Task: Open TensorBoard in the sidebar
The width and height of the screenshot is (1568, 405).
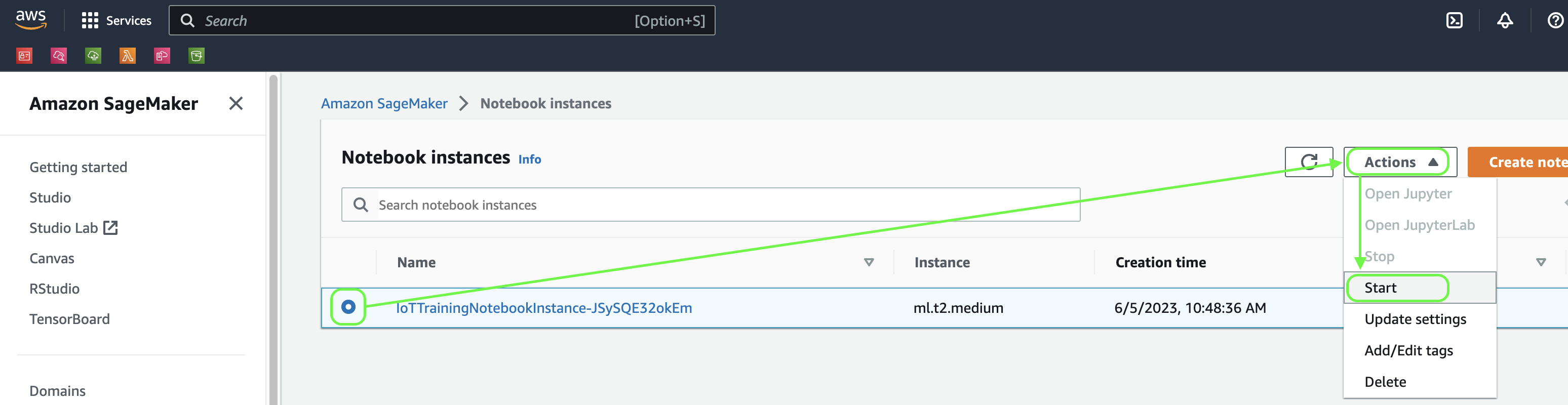Action: coord(69,319)
